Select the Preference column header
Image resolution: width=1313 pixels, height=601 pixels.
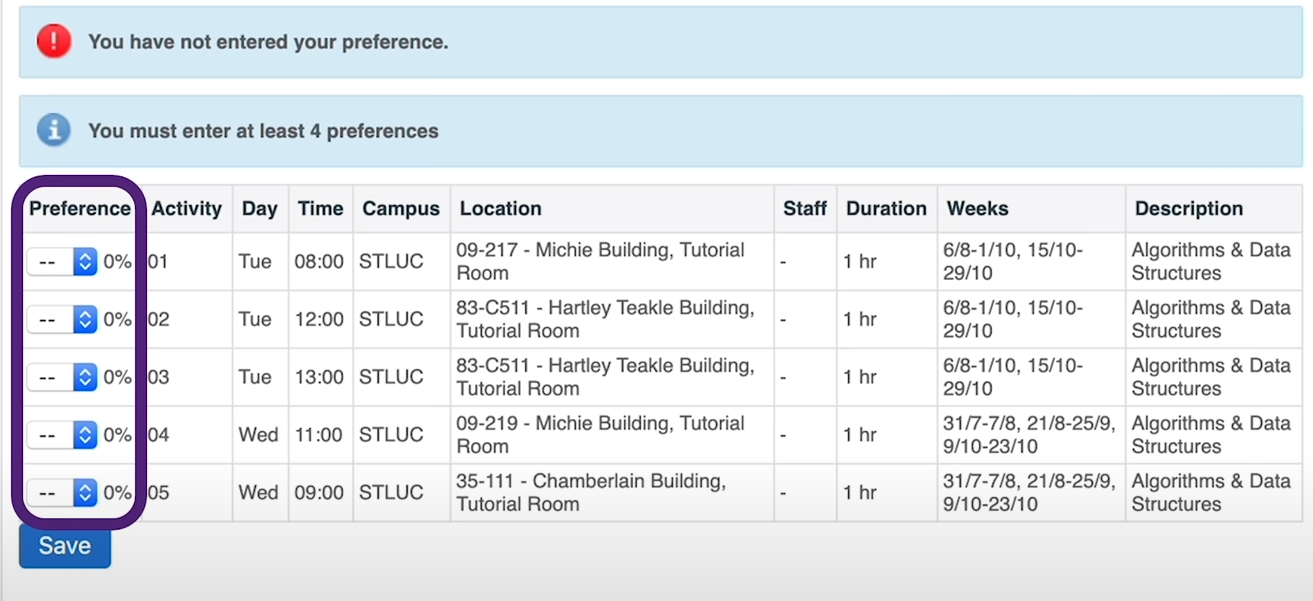80,209
